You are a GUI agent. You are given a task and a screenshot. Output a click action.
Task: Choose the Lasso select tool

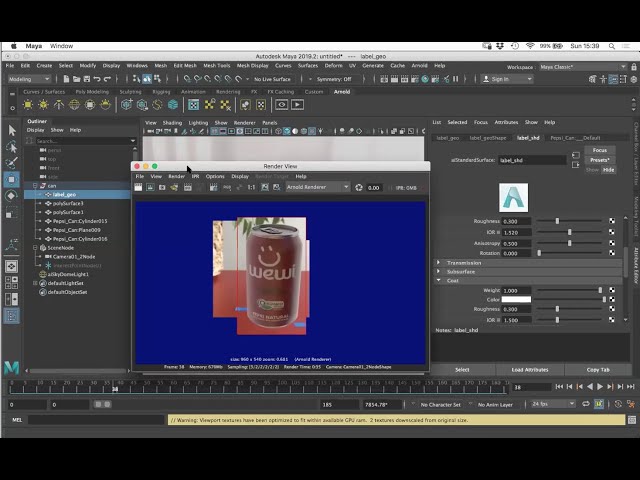click(x=12, y=147)
